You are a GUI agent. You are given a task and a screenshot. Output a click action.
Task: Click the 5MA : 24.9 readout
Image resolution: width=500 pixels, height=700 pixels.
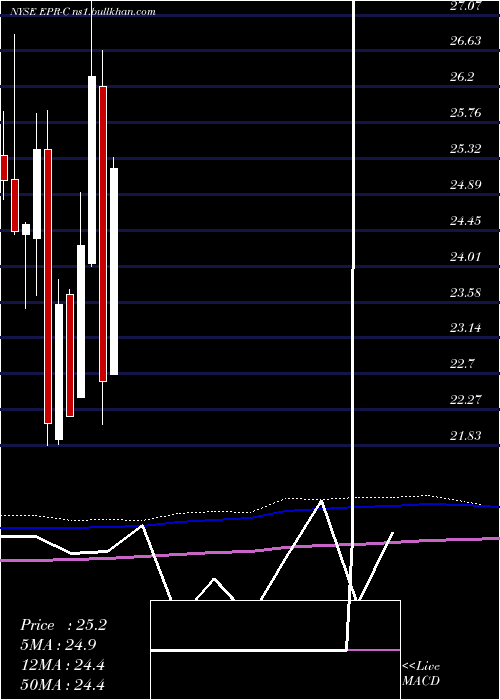click(x=58, y=645)
